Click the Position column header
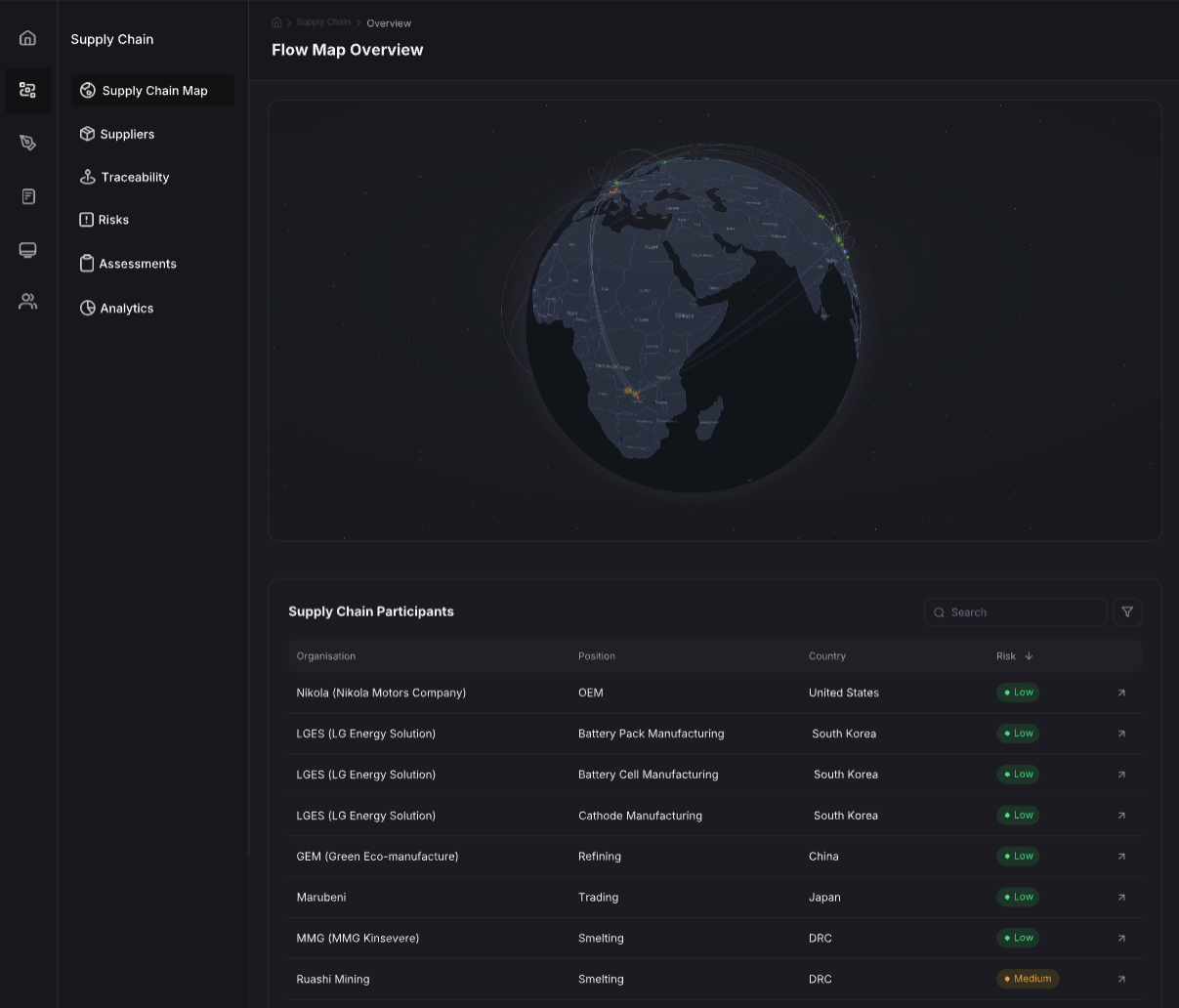The height and width of the screenshot is (1008, 1179). click(x=597, y=656)
